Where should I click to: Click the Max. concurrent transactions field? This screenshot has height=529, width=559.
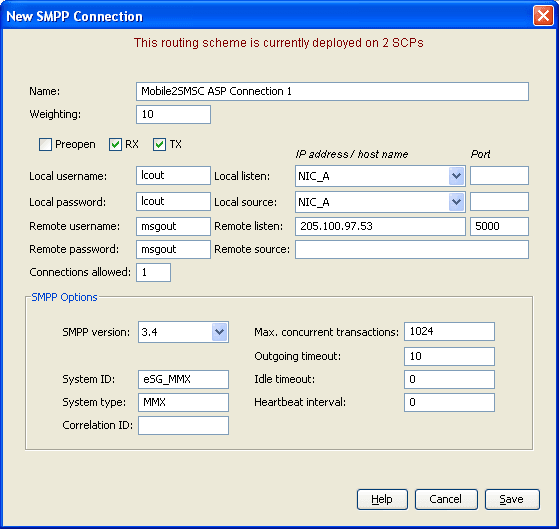click(x=449, y=332)
